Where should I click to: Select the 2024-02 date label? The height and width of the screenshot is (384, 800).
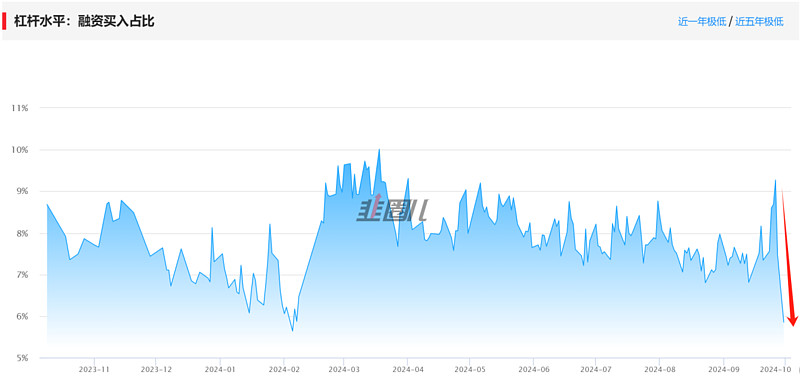(x=284, y=368)
